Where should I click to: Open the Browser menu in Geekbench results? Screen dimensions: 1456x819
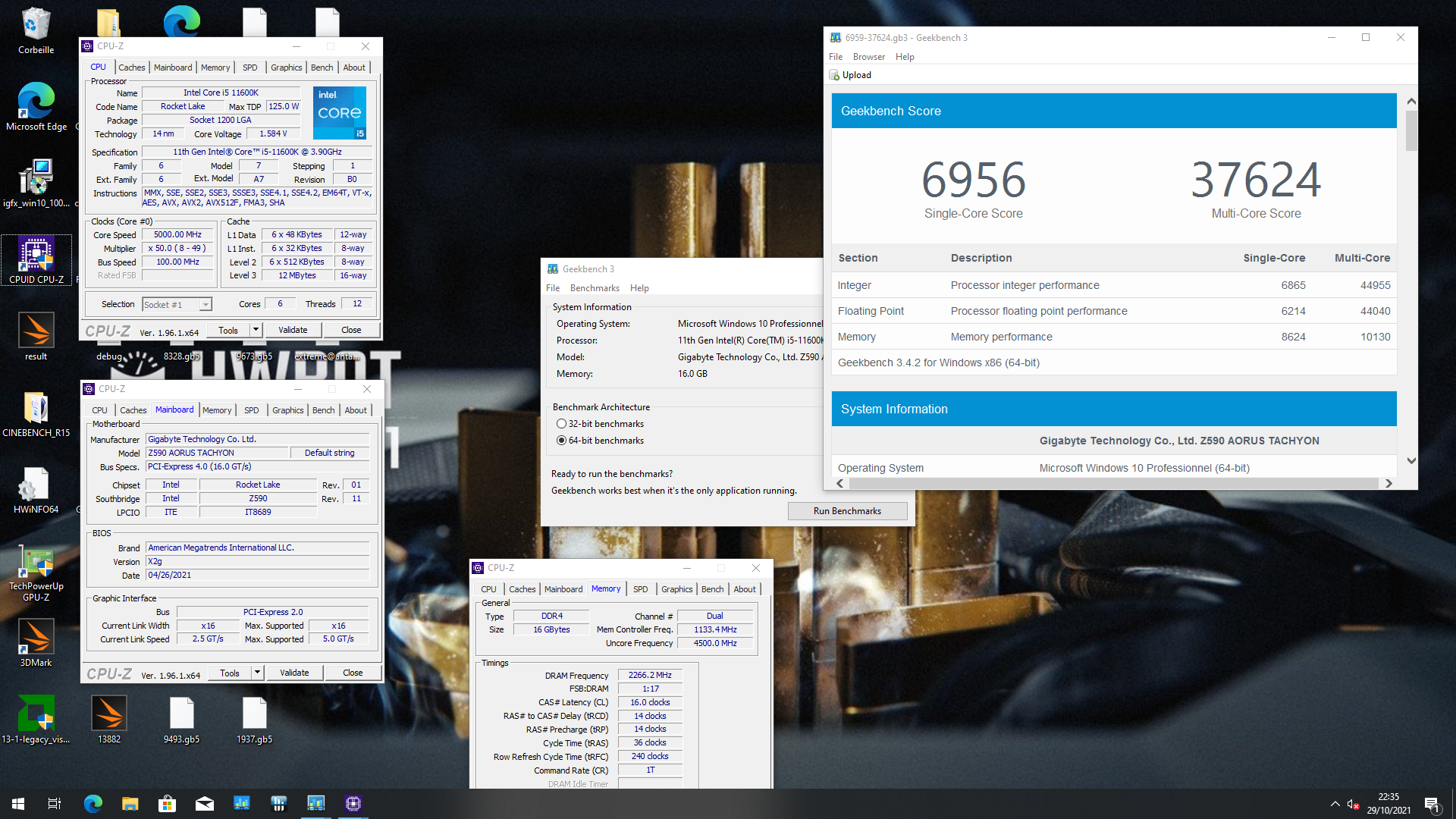[868, 57]
